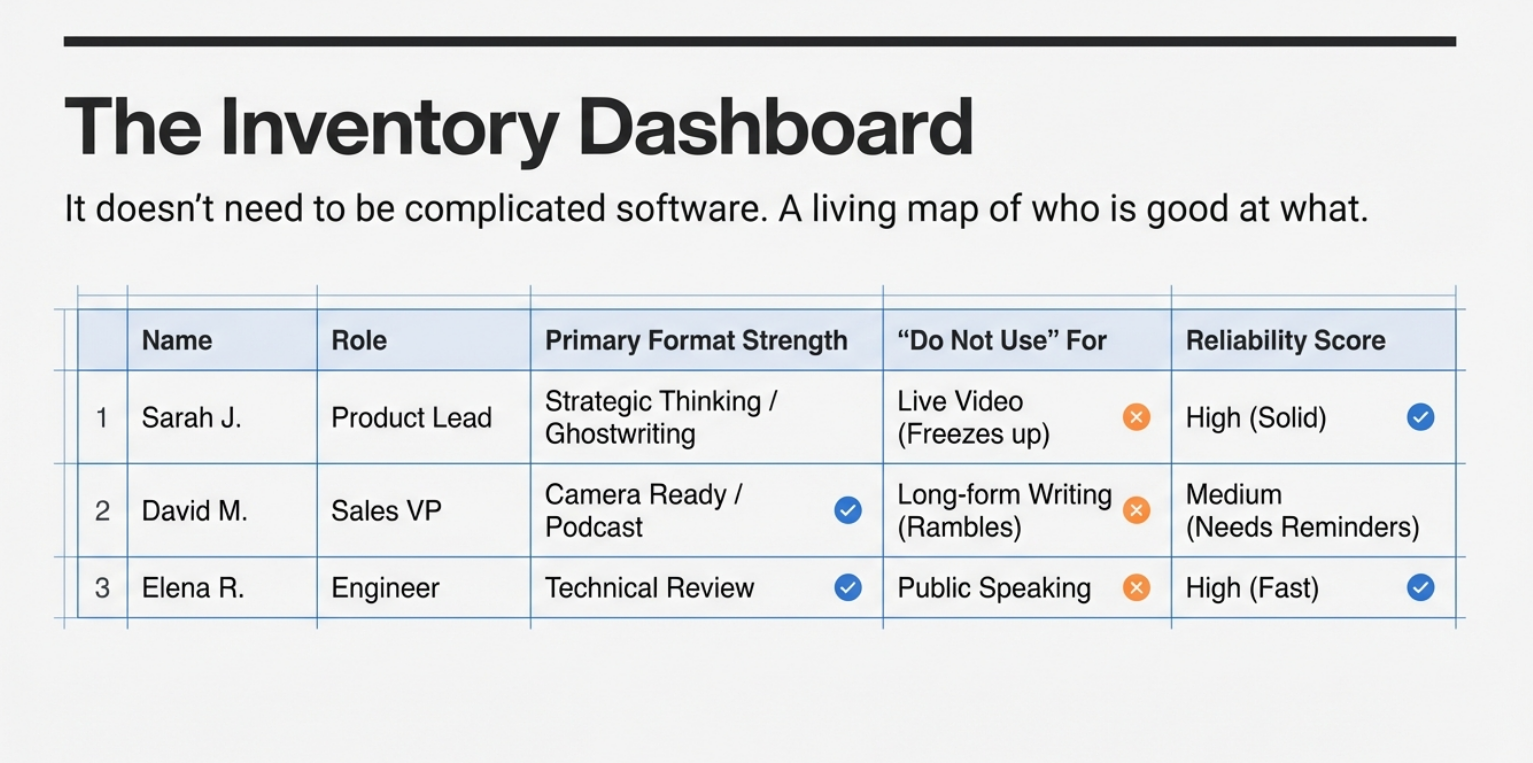This screenshot has height=763, width=1533.
Task: Click blue checkmark next to Technical Review
Action: pyautogui.click(x=848, y=588)
